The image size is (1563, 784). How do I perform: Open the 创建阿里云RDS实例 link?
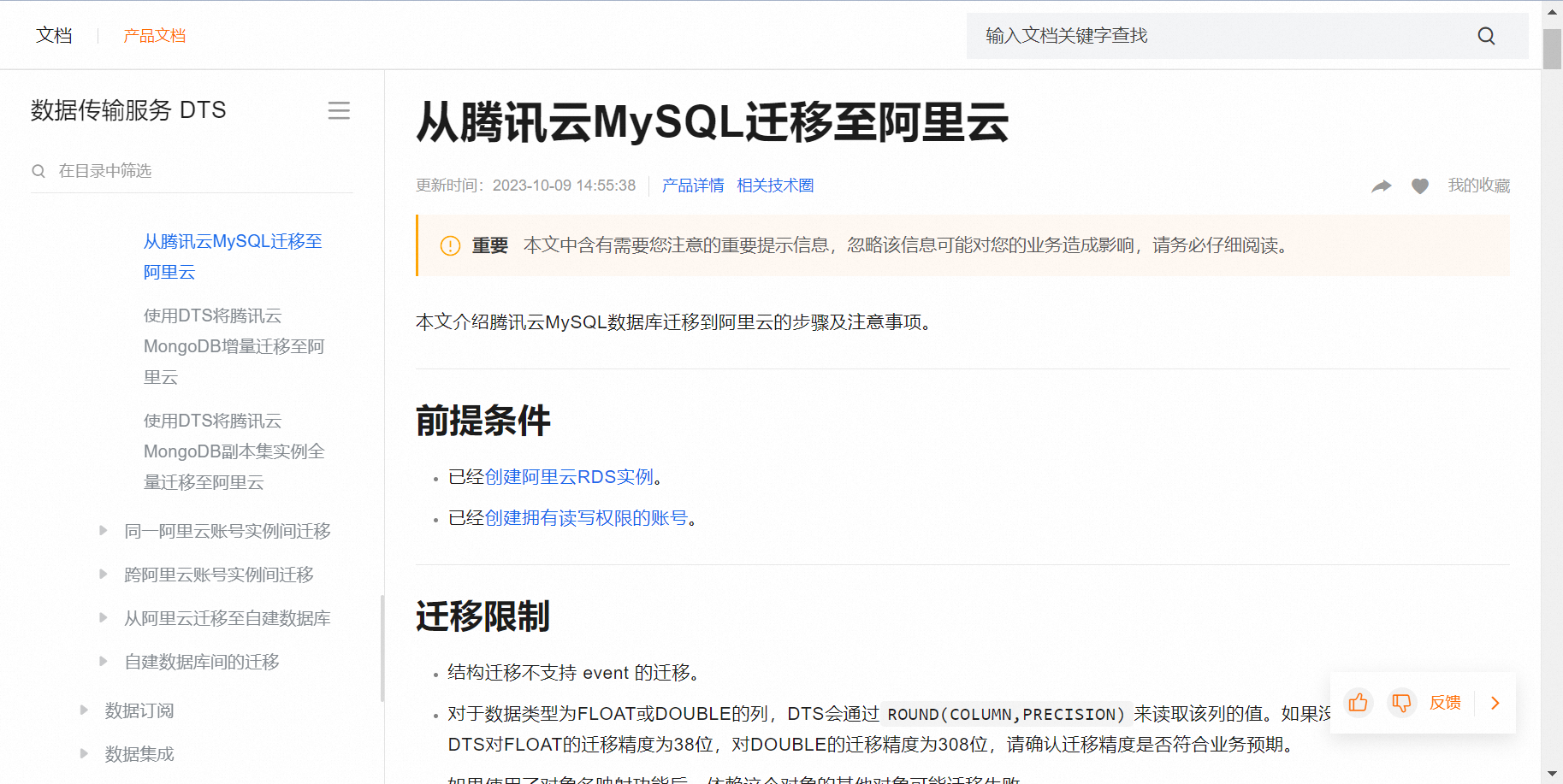[569, 477]
